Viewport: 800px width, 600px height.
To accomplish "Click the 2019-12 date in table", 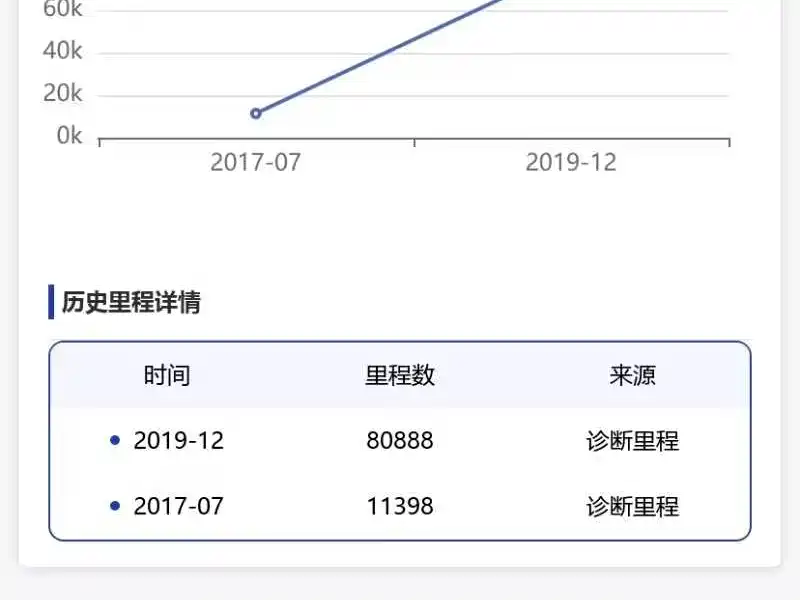I will pos(179,440).
